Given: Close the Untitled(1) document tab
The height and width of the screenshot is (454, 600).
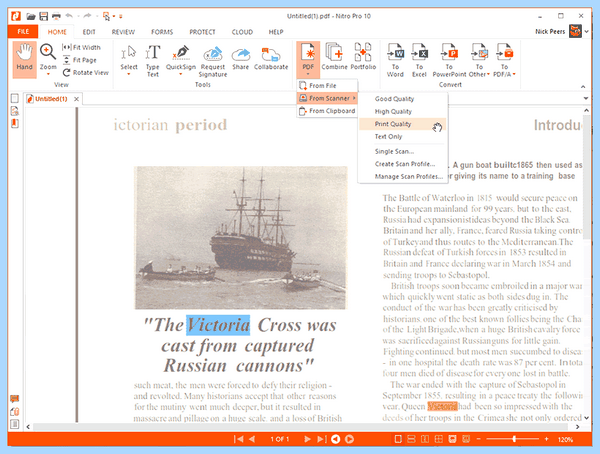Looking at the screenshot, I should (x=77, y=99).
